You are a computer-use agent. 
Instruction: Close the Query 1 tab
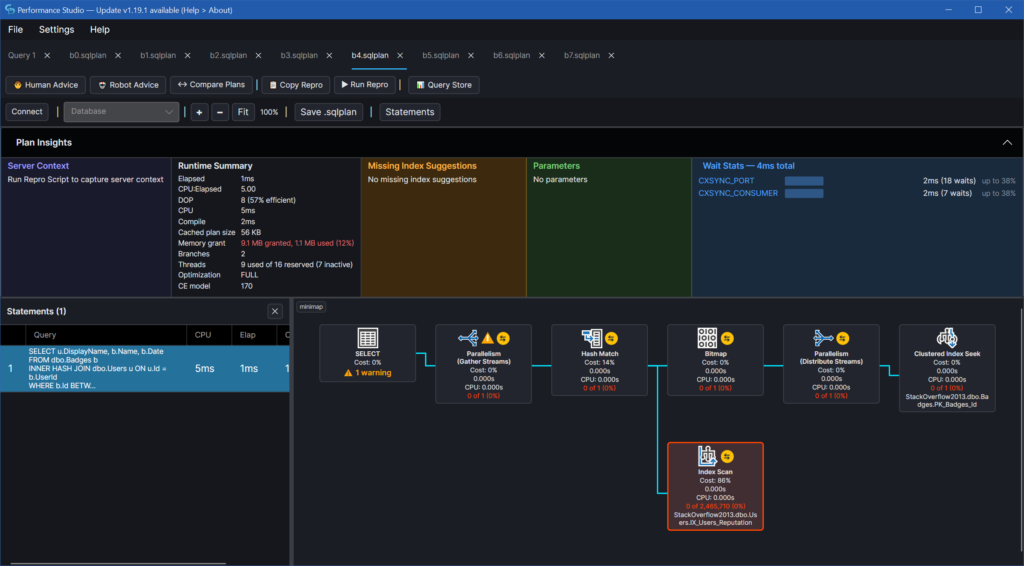point(47,55)
